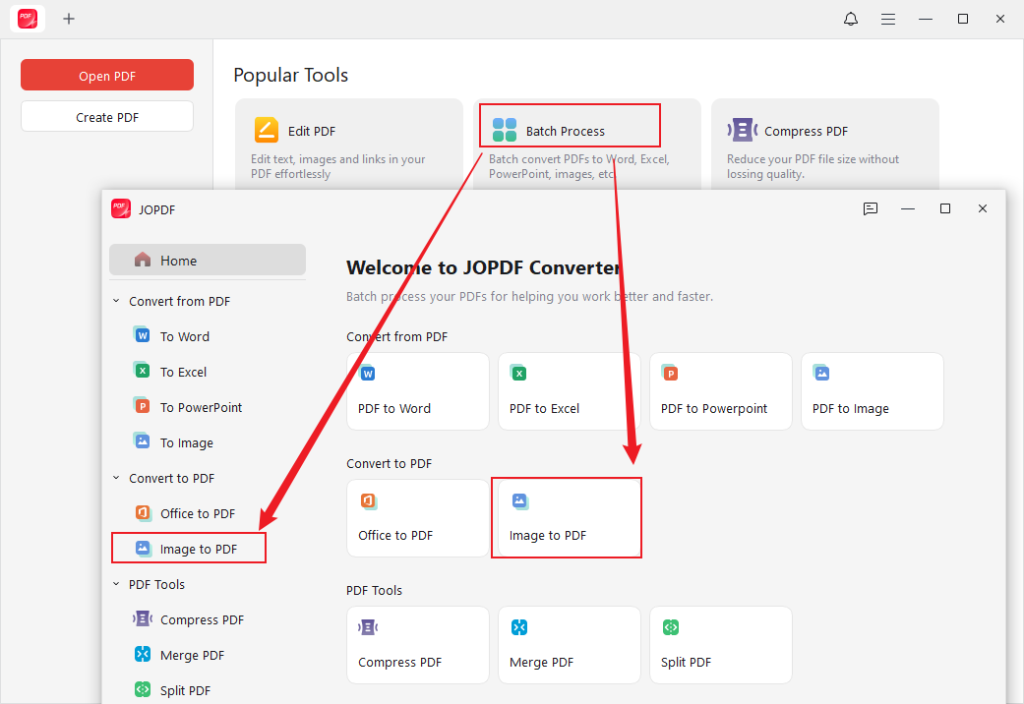1024x704 pixels.
Task: Select the PDF to Image tool
Action: (x=871, y=391)
